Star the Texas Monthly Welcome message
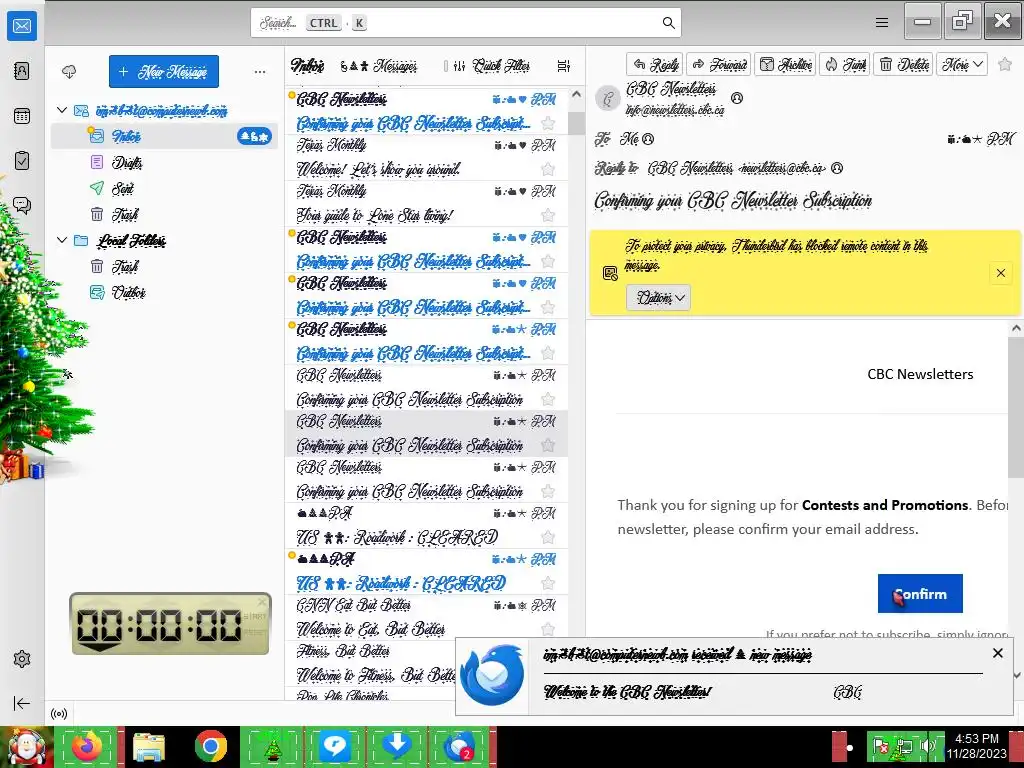Screen dimensions: 1024x768 548,169
